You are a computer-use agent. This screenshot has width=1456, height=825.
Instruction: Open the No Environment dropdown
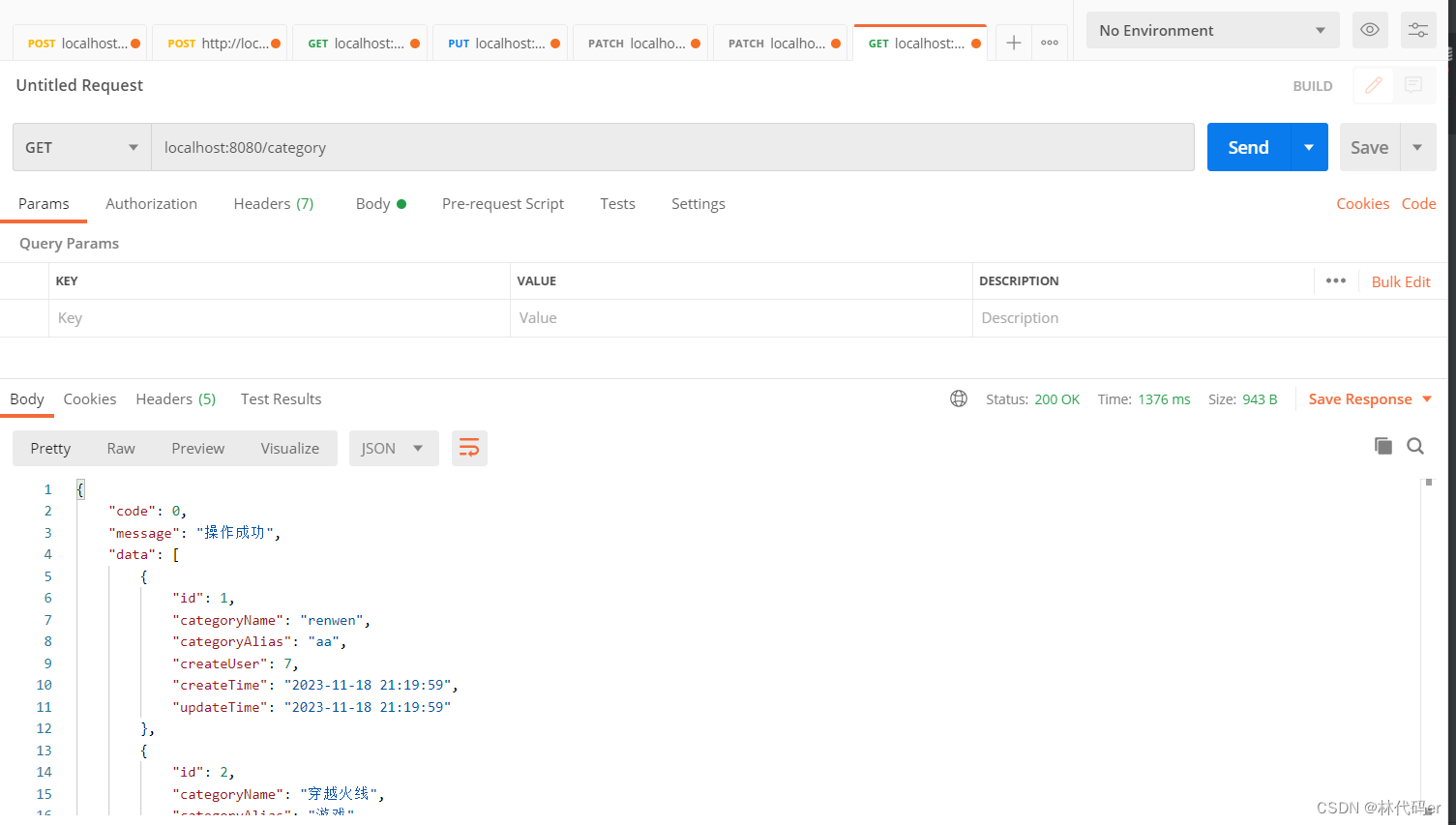coord(1212,30)
